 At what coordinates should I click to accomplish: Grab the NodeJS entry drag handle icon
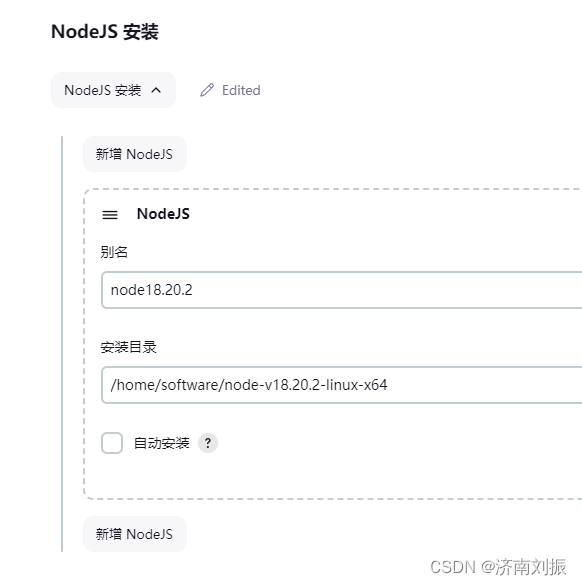click(110, 215)
